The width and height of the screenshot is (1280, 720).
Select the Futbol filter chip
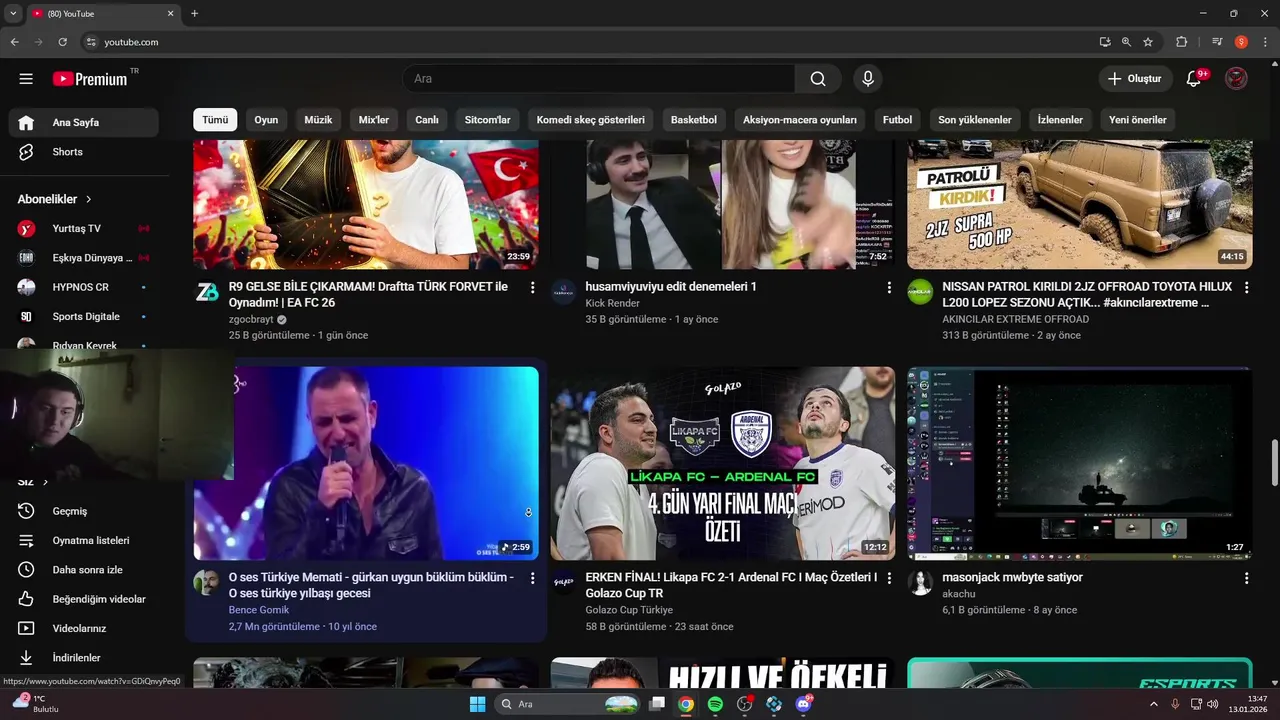tap(897, 120)
